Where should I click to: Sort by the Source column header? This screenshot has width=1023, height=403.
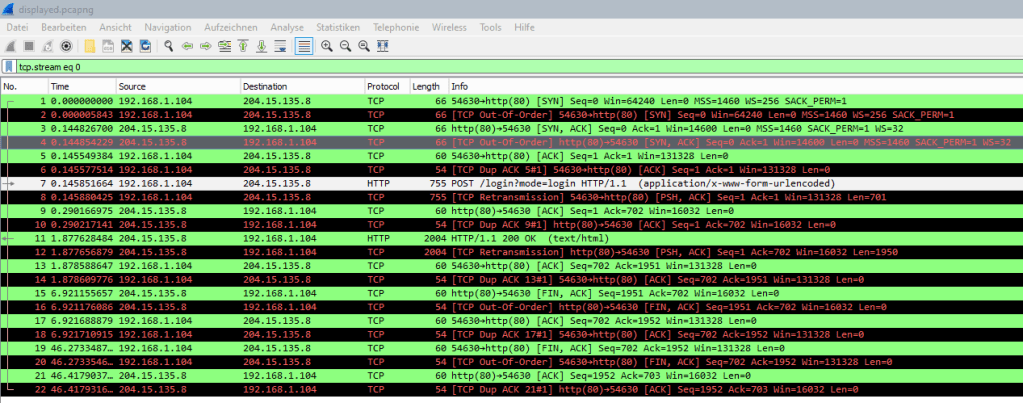pos(131,87)
